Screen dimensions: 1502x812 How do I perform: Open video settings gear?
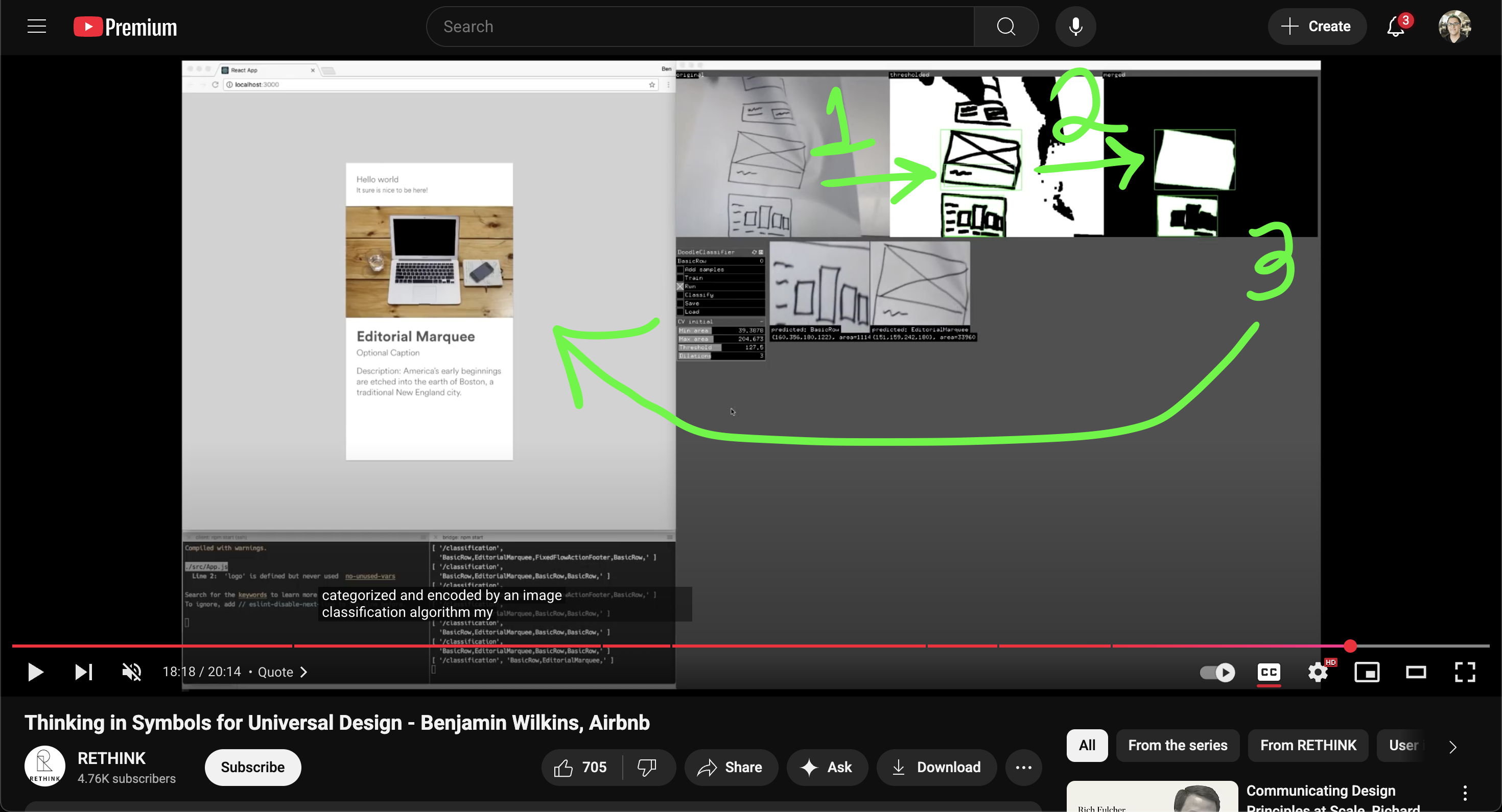1317,672
